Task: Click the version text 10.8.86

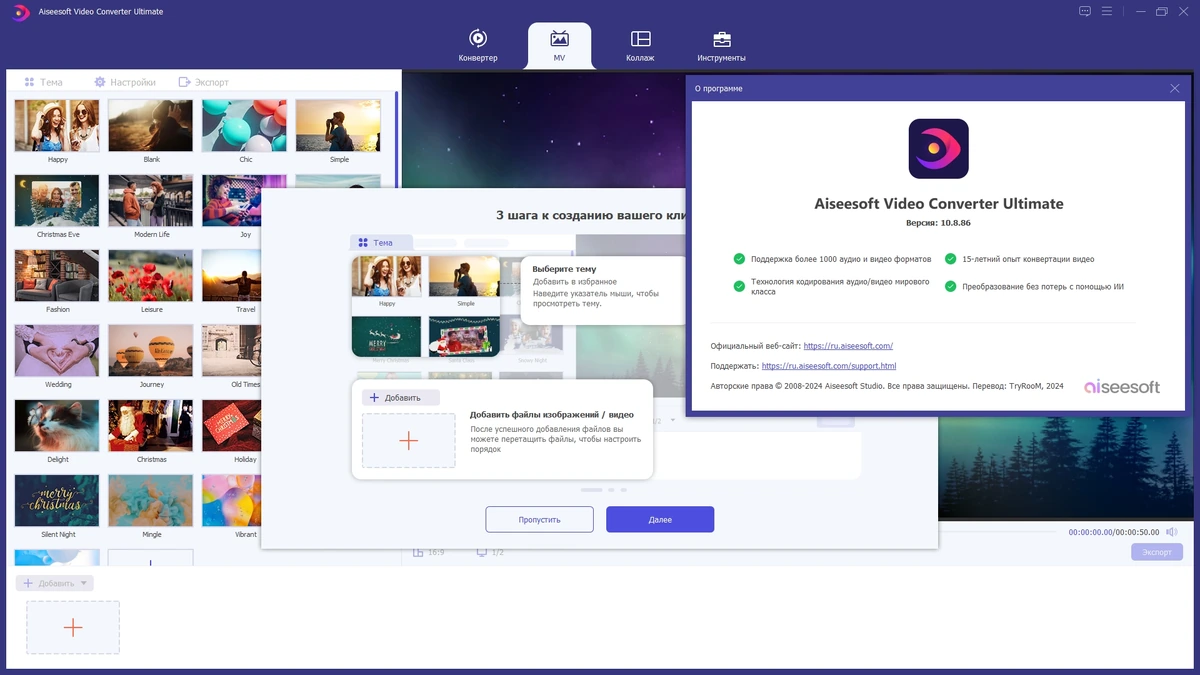Action: (937, 223)
